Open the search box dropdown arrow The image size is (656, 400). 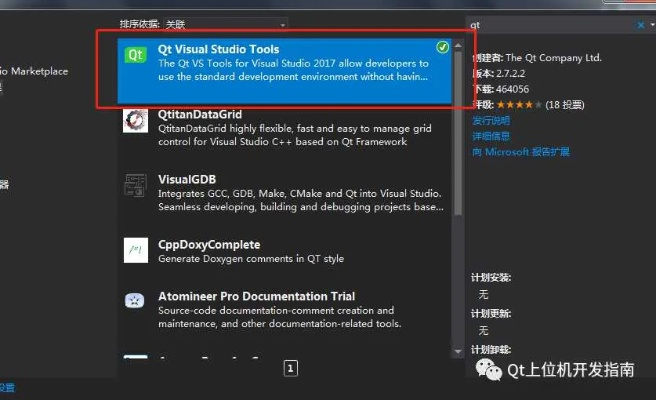[652, 24]
